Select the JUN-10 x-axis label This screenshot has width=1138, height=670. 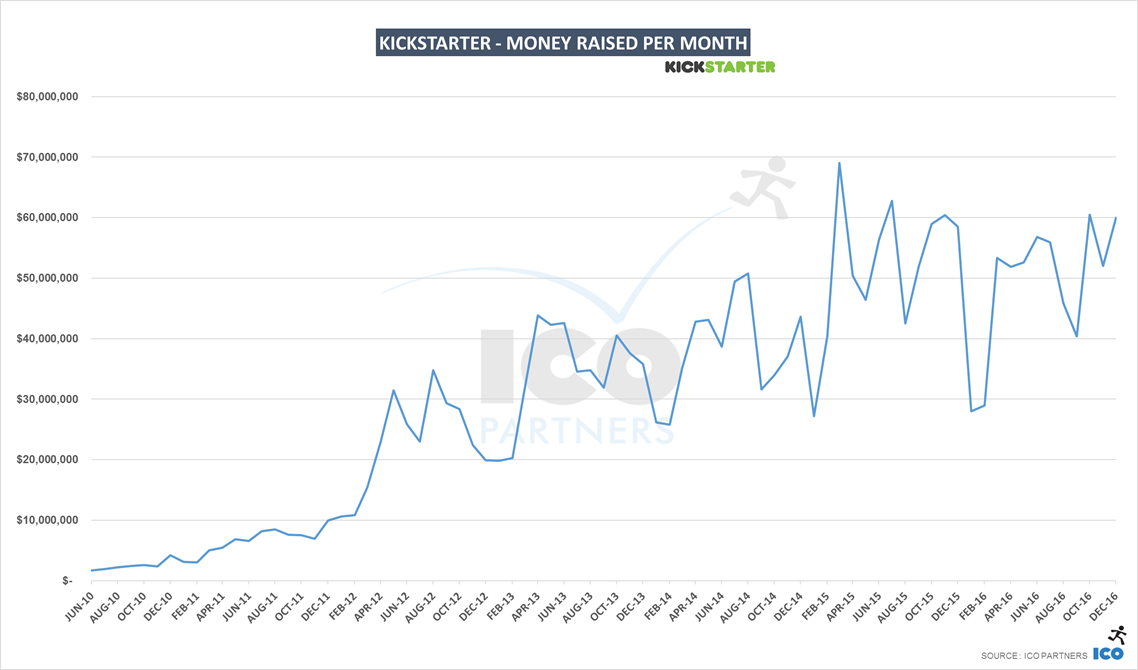79,606
